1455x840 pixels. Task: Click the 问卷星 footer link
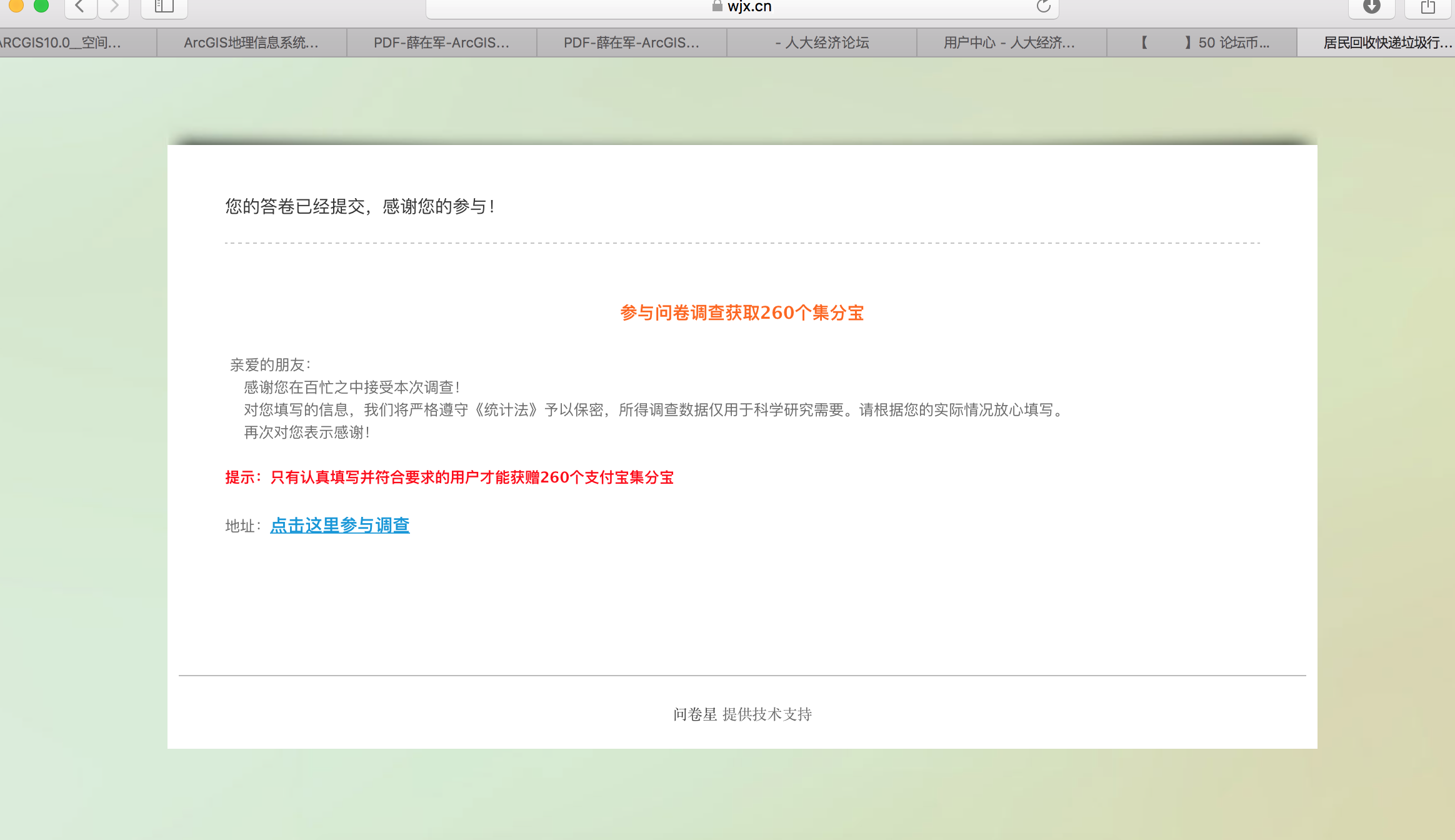694,714
